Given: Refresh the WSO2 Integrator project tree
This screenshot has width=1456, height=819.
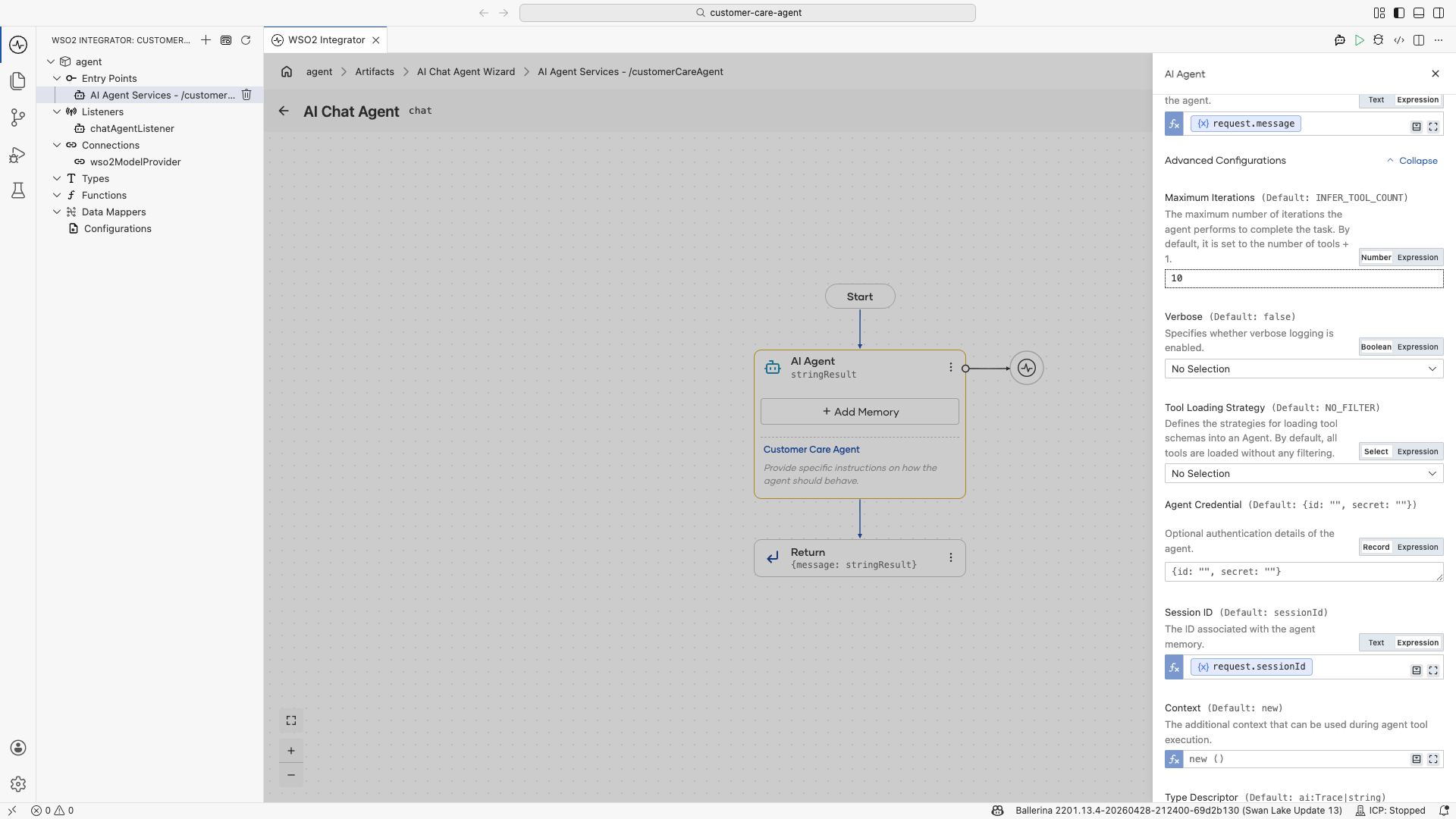Looking at the screenshot, I should tap(246, 40).
